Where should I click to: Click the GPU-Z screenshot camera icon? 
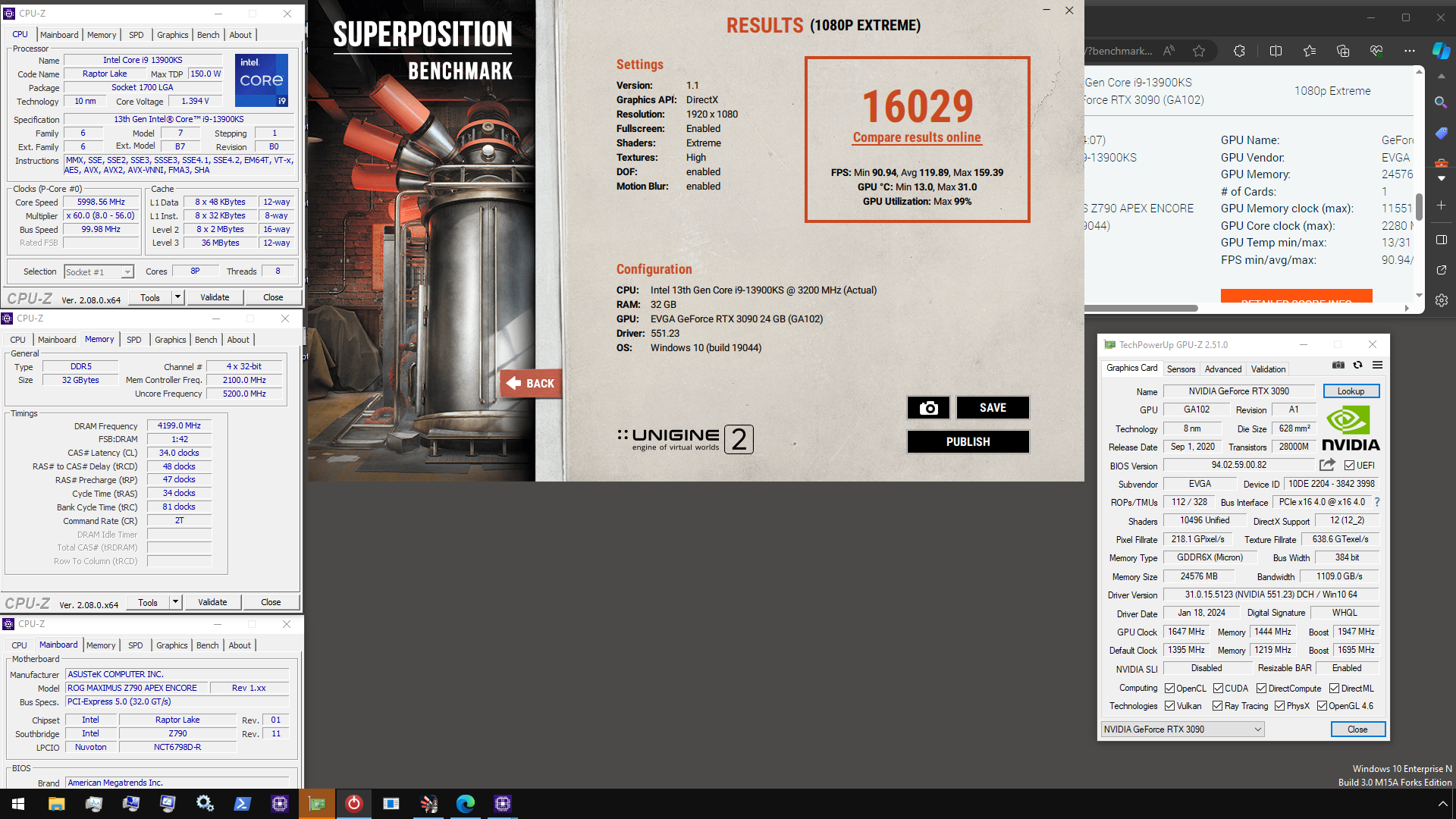tap(1338, 366)
